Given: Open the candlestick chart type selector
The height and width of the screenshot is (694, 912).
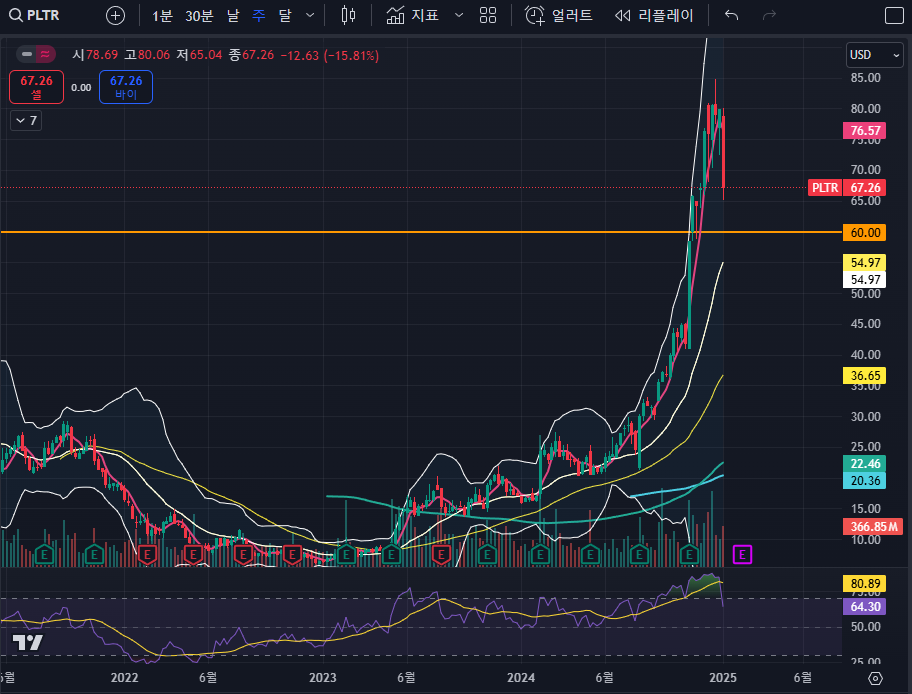Looking at the screenshot, I should coord(348,15).
